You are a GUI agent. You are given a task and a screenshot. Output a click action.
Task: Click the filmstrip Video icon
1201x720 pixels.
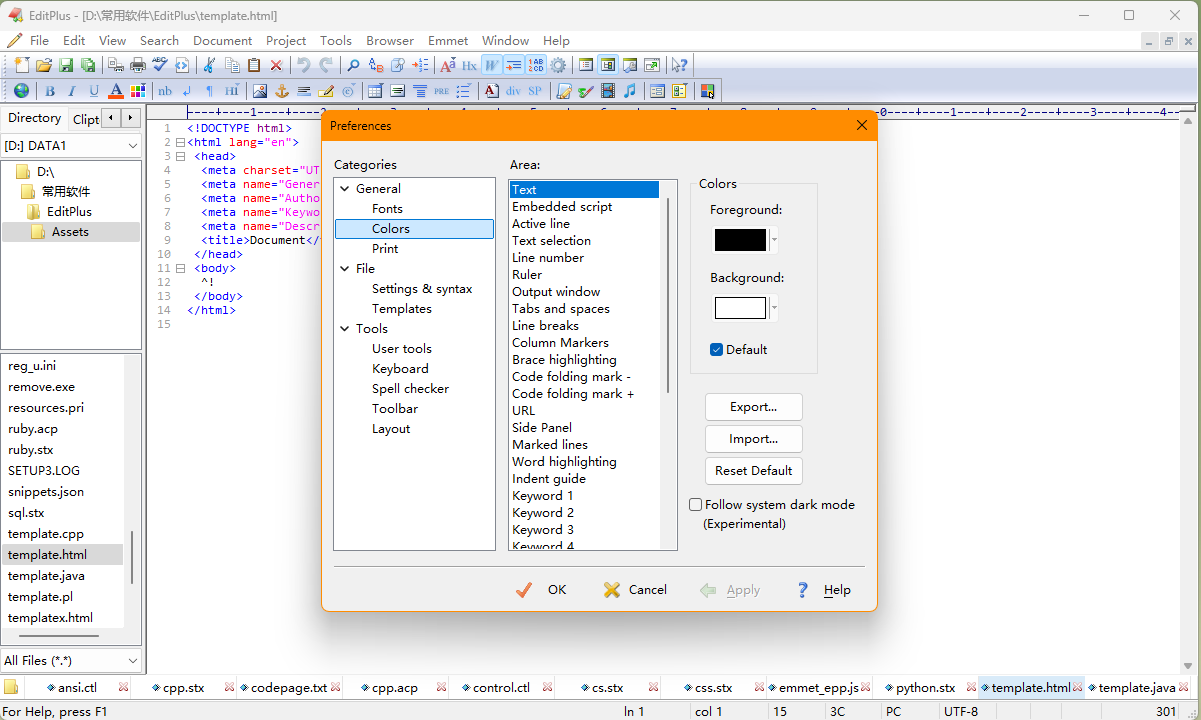[x=607, y=91]
